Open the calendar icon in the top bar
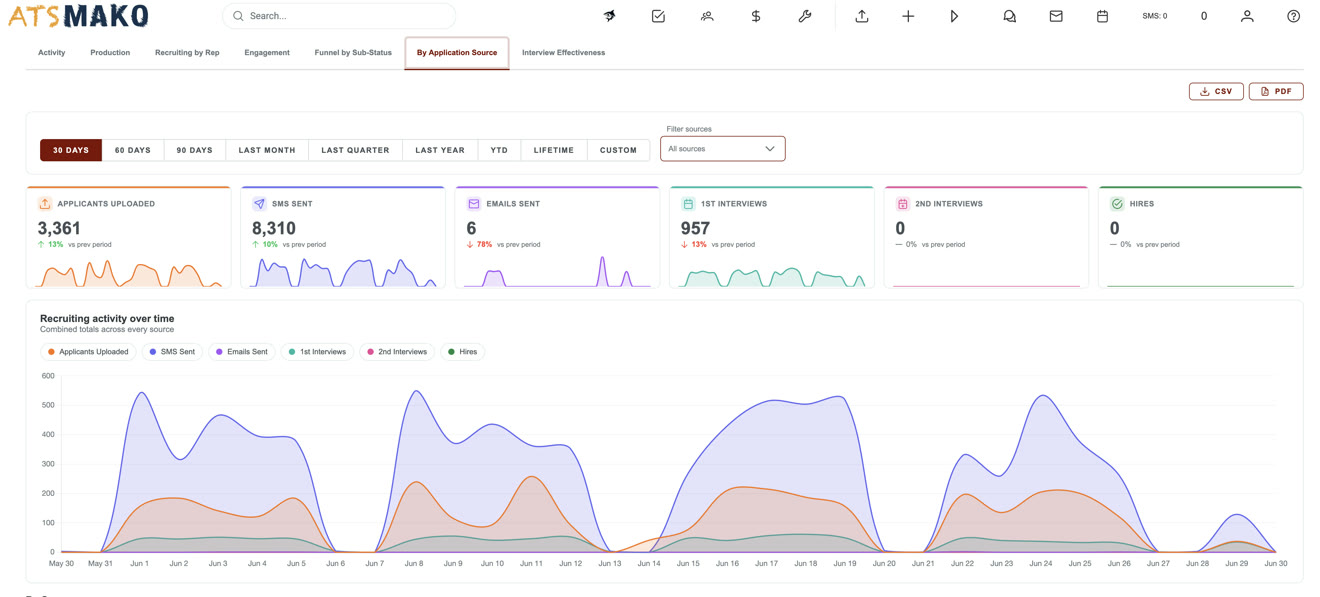1320x597 pixels. 1102,16
